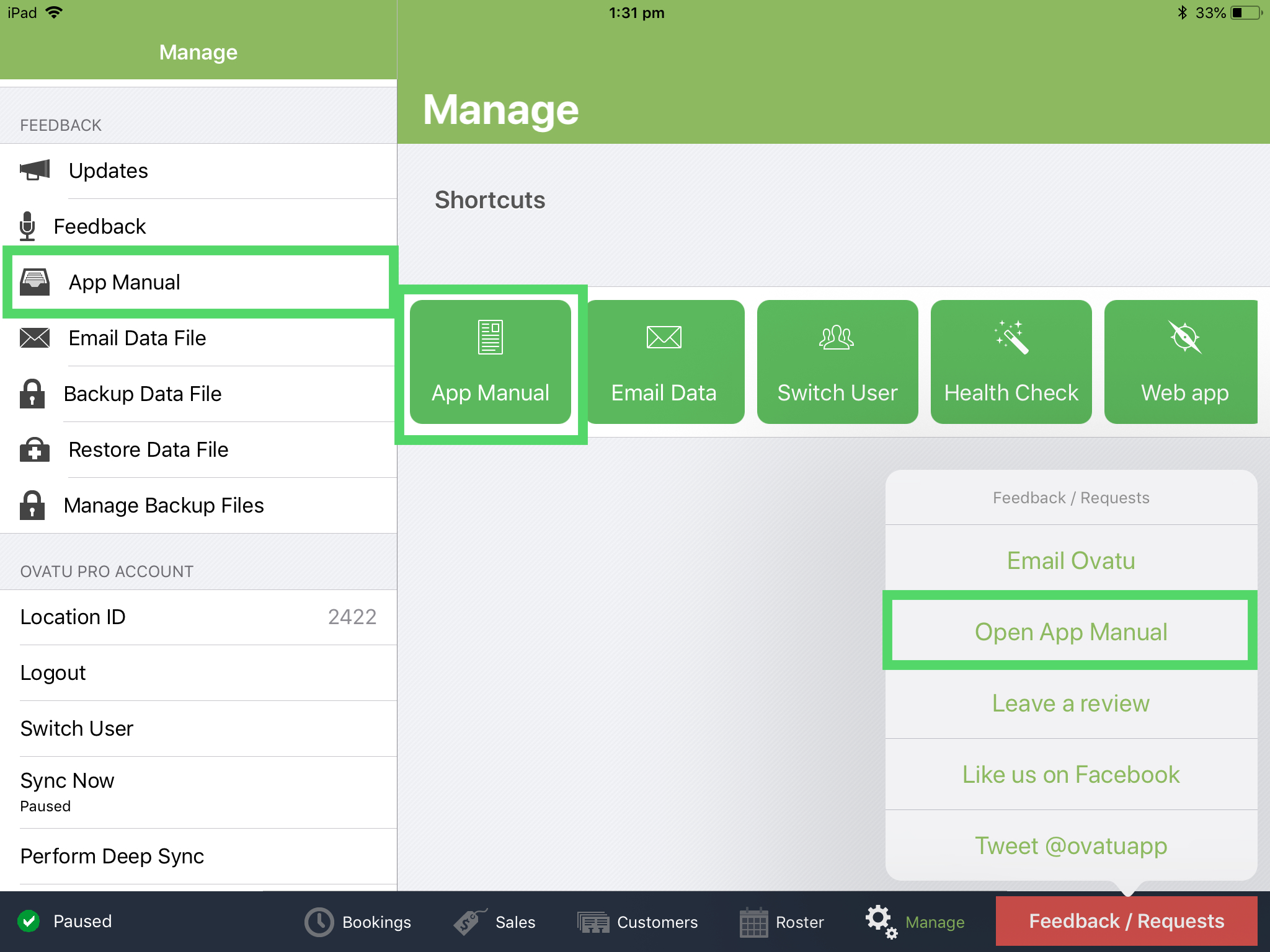This screenshot has height=952, width=1270.
Task: Click the compass icon on Web app shortcut
Action: pyautogui.click(x=1185, y=337)
